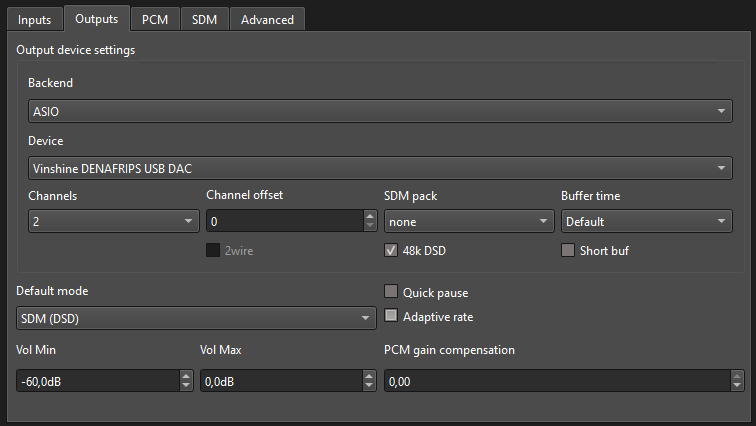Increase Channel offset with up arrow
This screenshot has width=756, height=426.
[370, 216]
